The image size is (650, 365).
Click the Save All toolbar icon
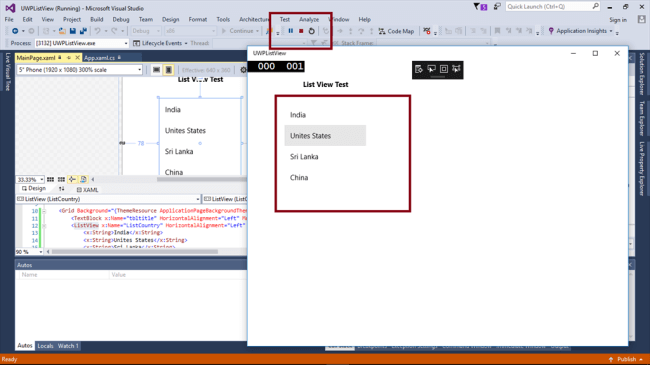[83, 31]
